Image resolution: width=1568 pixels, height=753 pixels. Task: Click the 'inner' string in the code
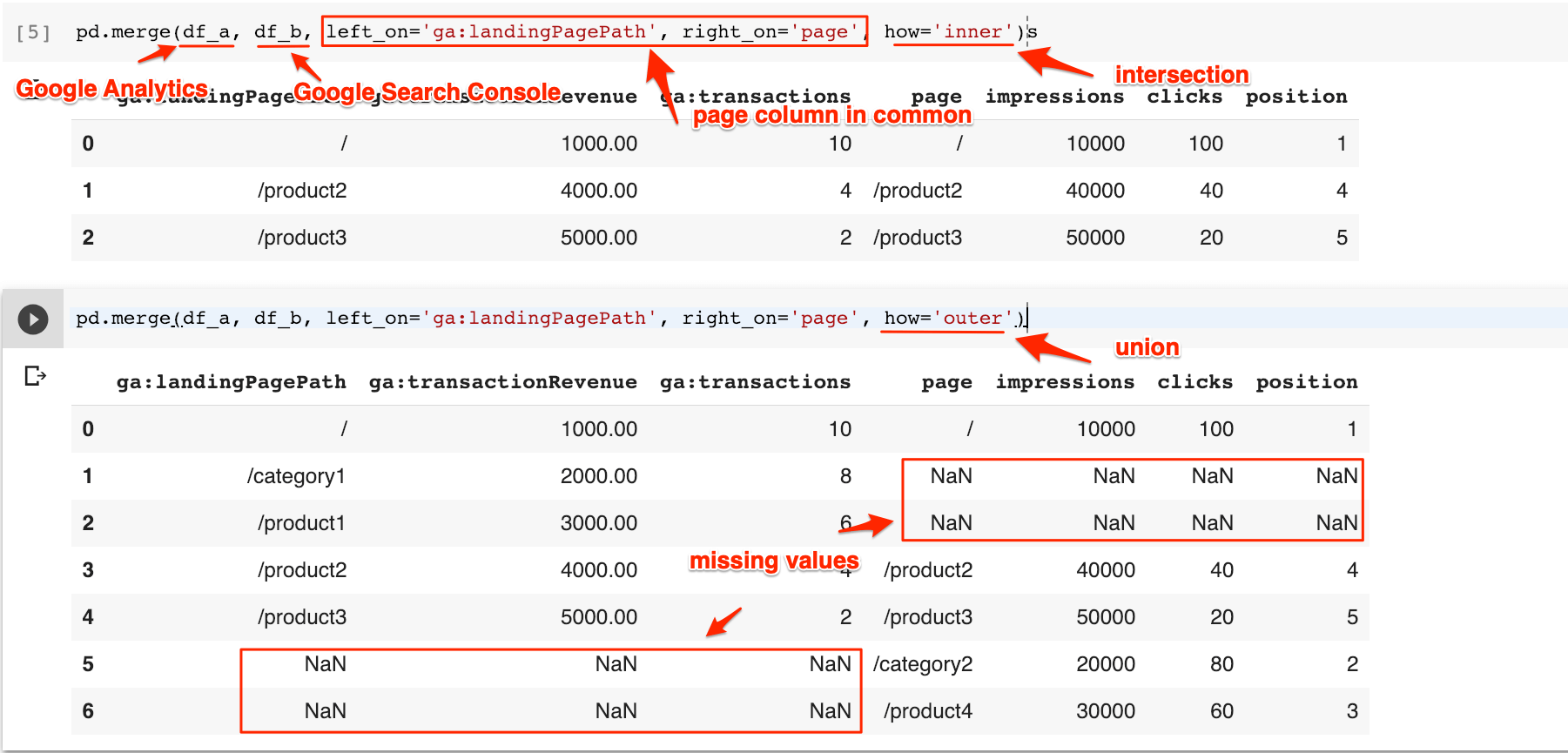pos(972,31)
